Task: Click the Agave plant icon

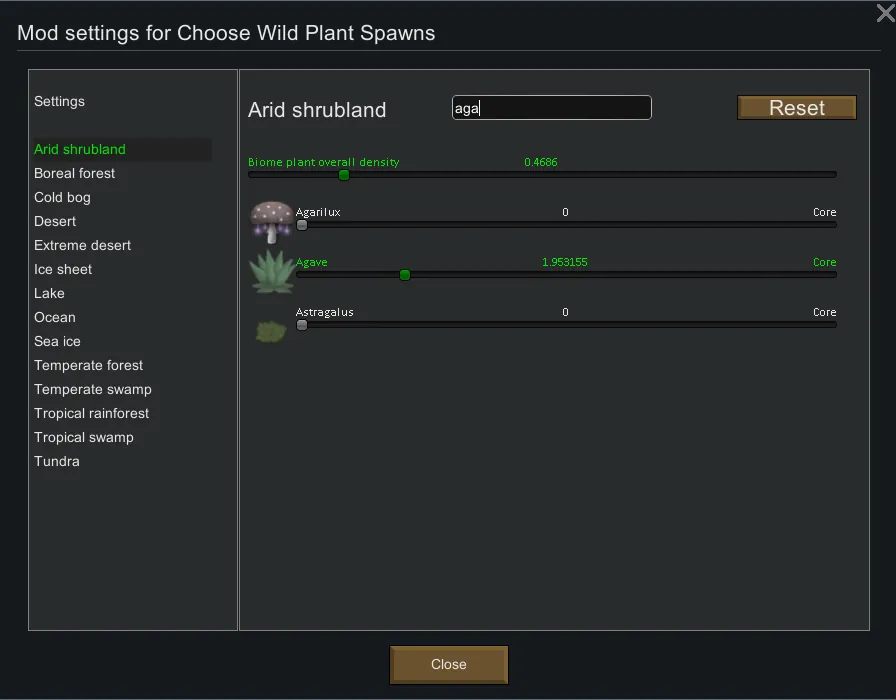Action: pyautogui.click(x=271, y=271)
